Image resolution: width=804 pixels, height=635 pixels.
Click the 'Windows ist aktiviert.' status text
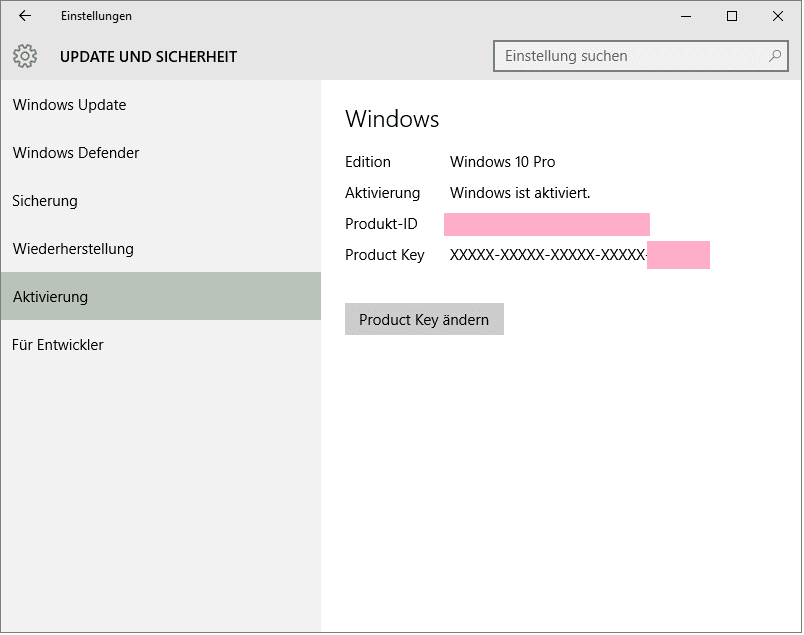pyautogui.click(x=520, y=193)
